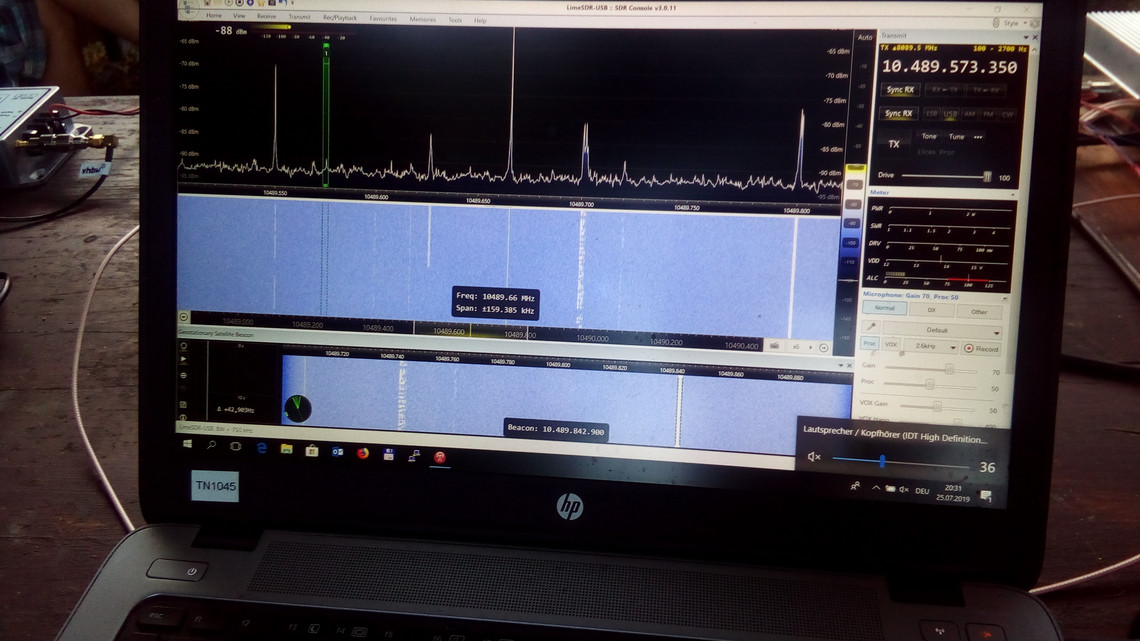
Task: Click the second Sync RX button
Action: [x=899, y=113]
